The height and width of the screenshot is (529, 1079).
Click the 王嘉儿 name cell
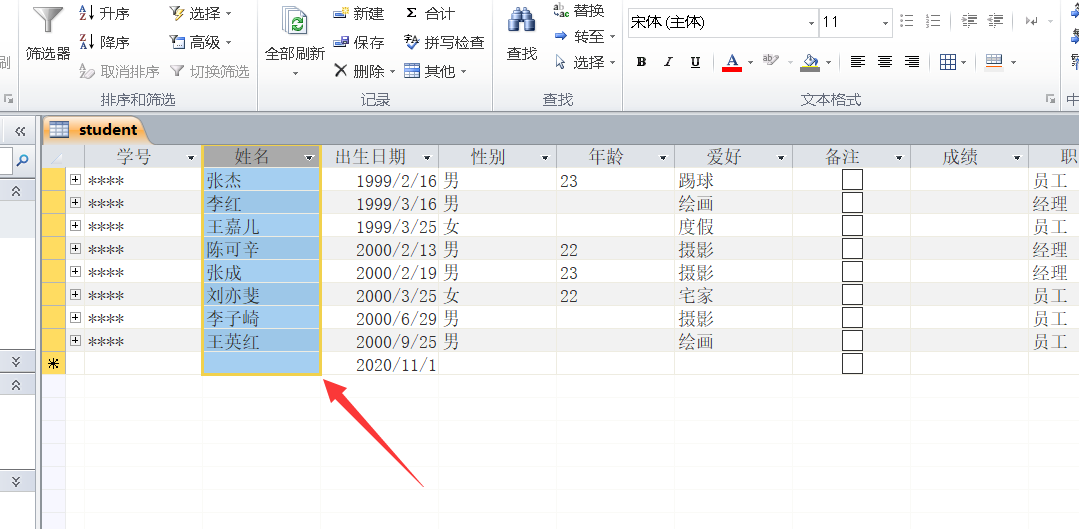[260, 226]
